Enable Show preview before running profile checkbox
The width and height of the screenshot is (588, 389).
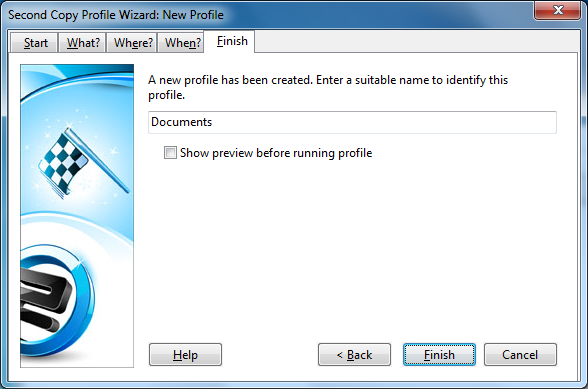coord(170,153)
